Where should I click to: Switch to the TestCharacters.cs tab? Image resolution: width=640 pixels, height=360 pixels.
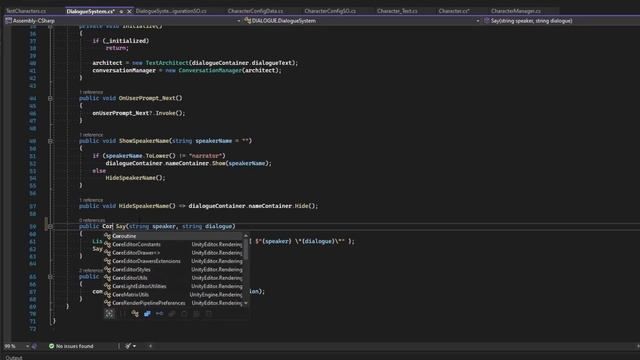click(x=26, y=11)
